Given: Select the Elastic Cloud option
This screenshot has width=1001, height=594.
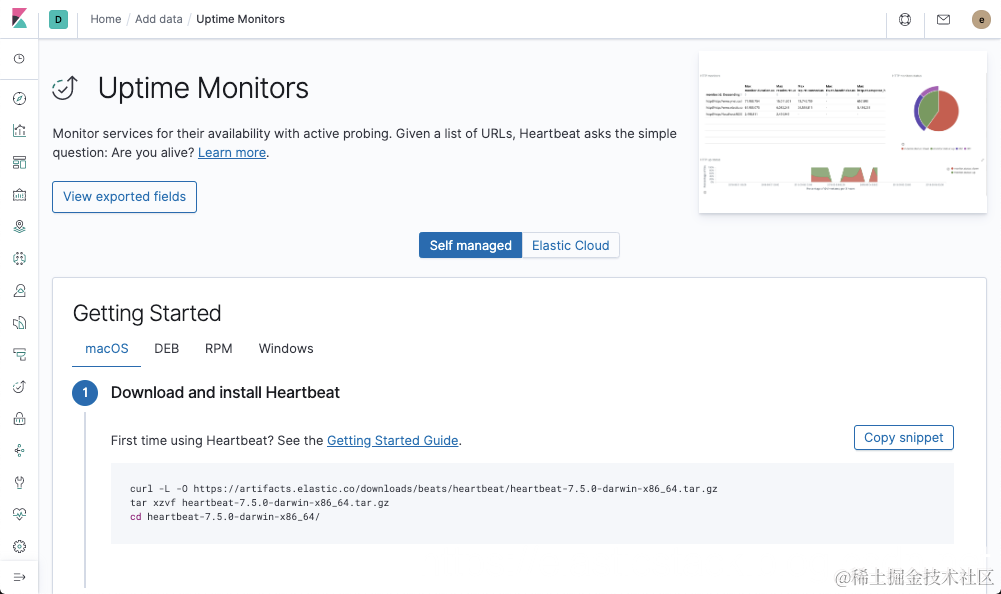Looking at the screenshot, I should point(571,245).
